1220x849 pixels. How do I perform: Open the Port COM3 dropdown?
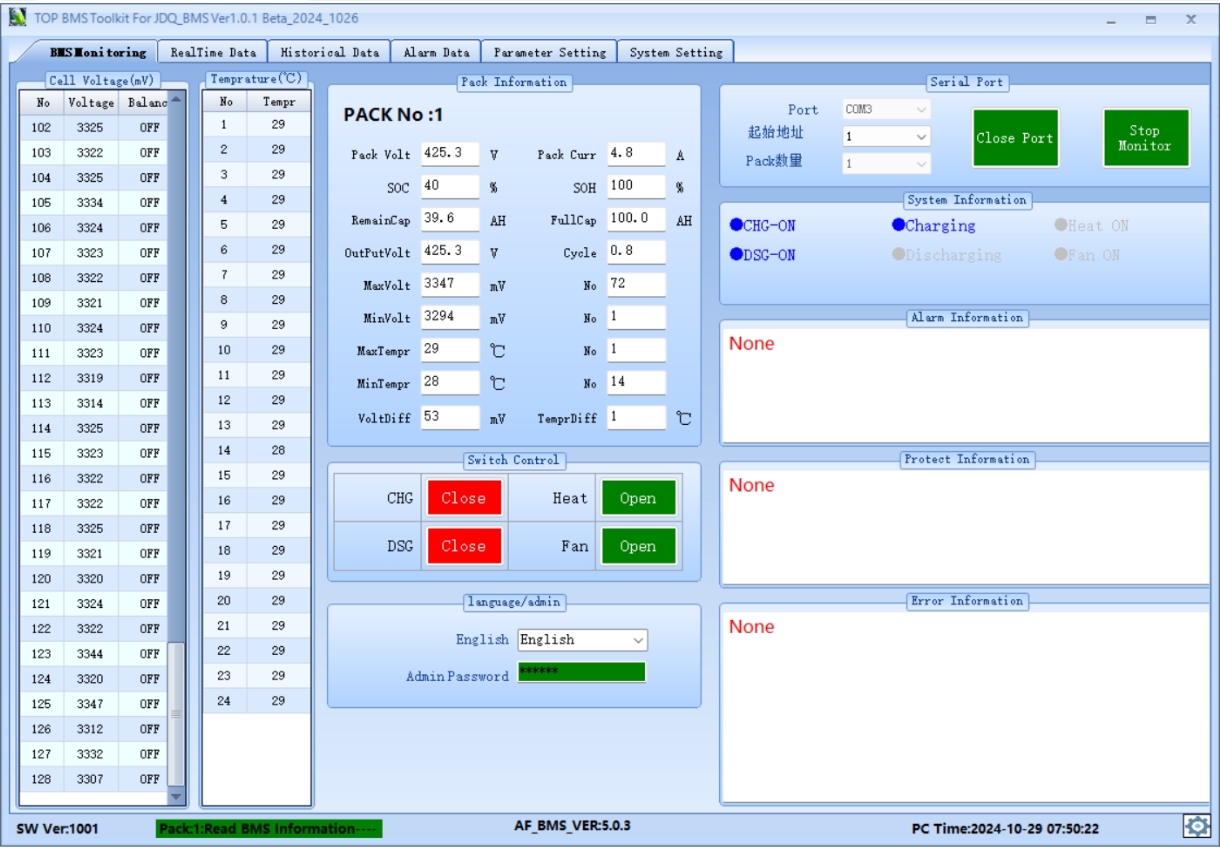[x=886, y=109]
